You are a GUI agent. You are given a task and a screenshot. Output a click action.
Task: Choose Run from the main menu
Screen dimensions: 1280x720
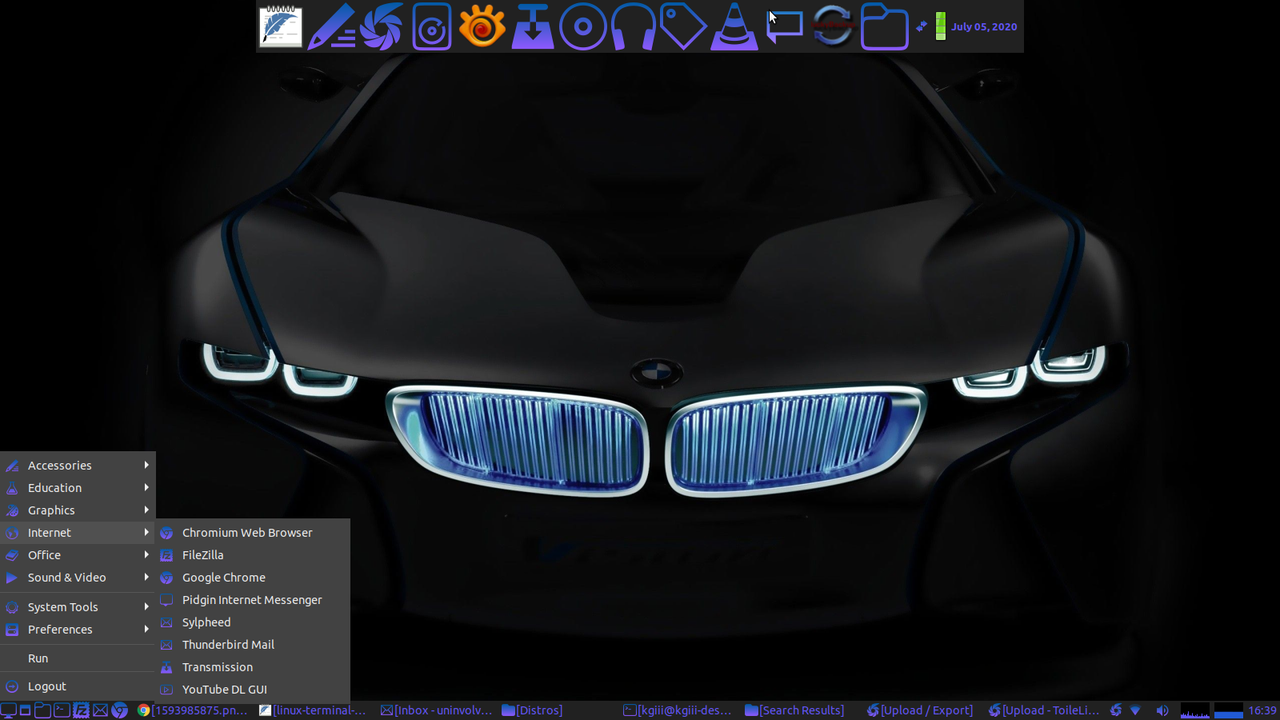click(78, 658)
